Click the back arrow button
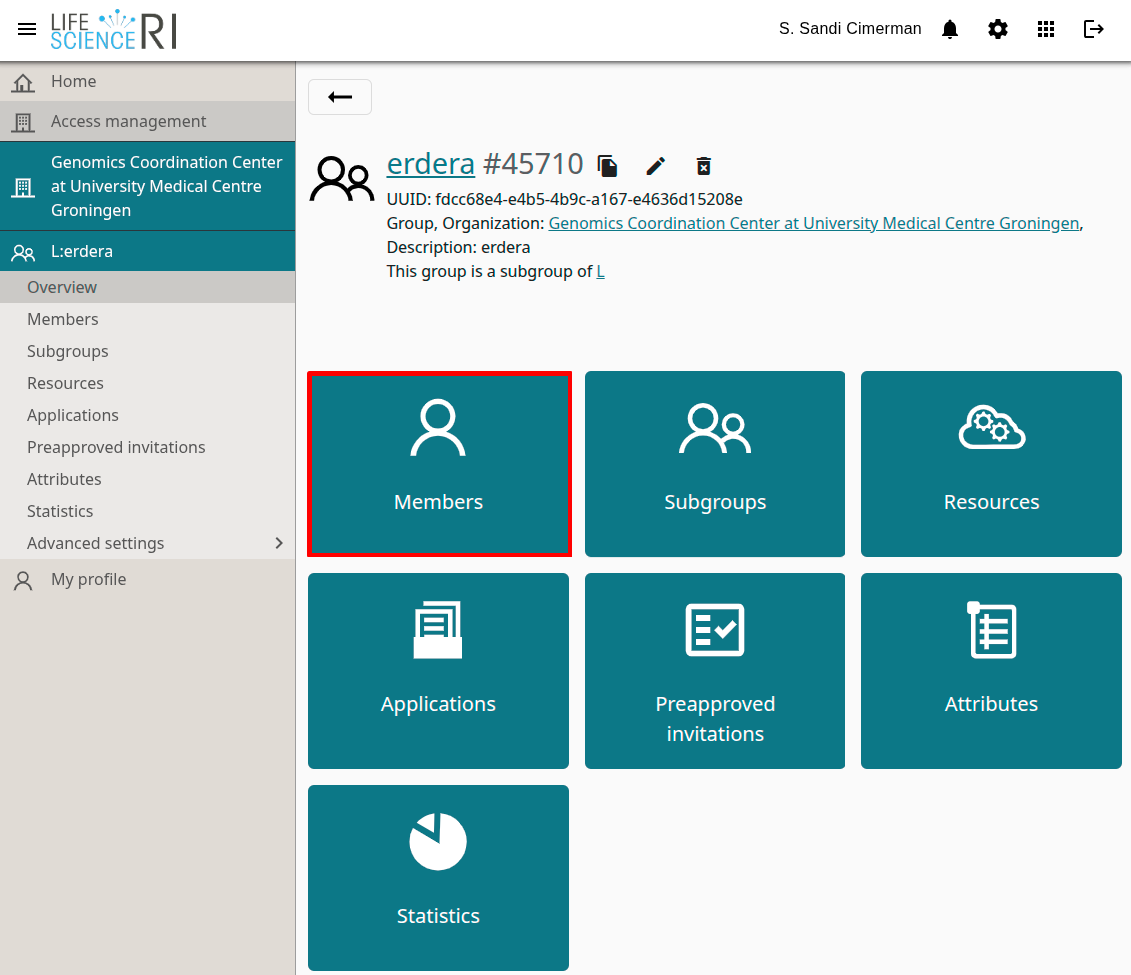This screenshot has width=1131, height=975. (340, 97)
